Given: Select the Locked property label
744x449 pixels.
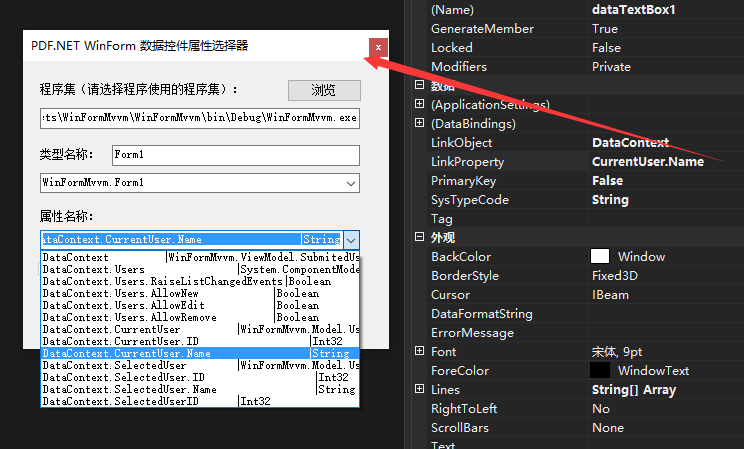Looking at the screenshot, I should [452, 48].
